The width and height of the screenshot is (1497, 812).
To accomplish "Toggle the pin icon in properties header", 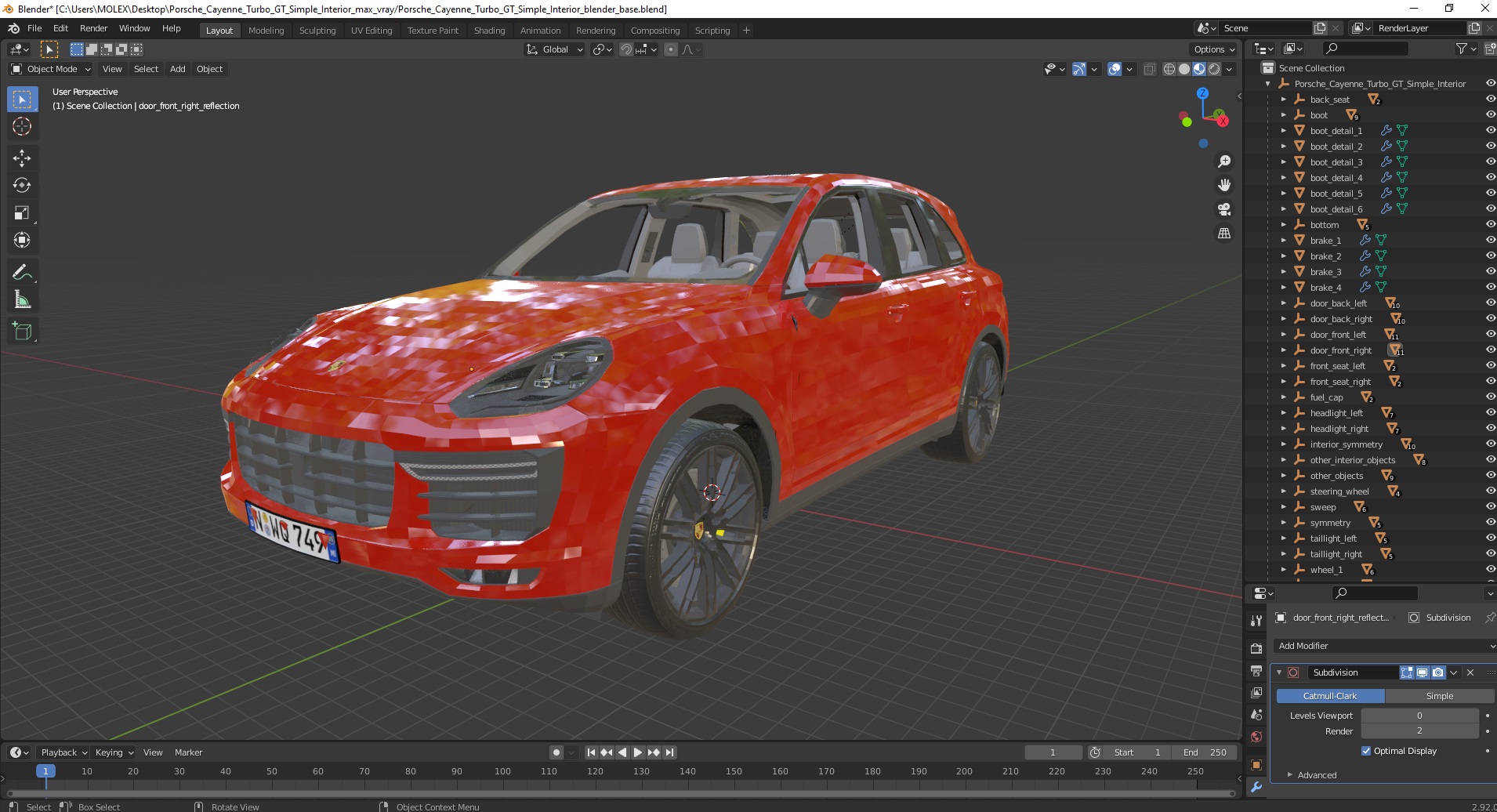I will tap(1490, 618).
